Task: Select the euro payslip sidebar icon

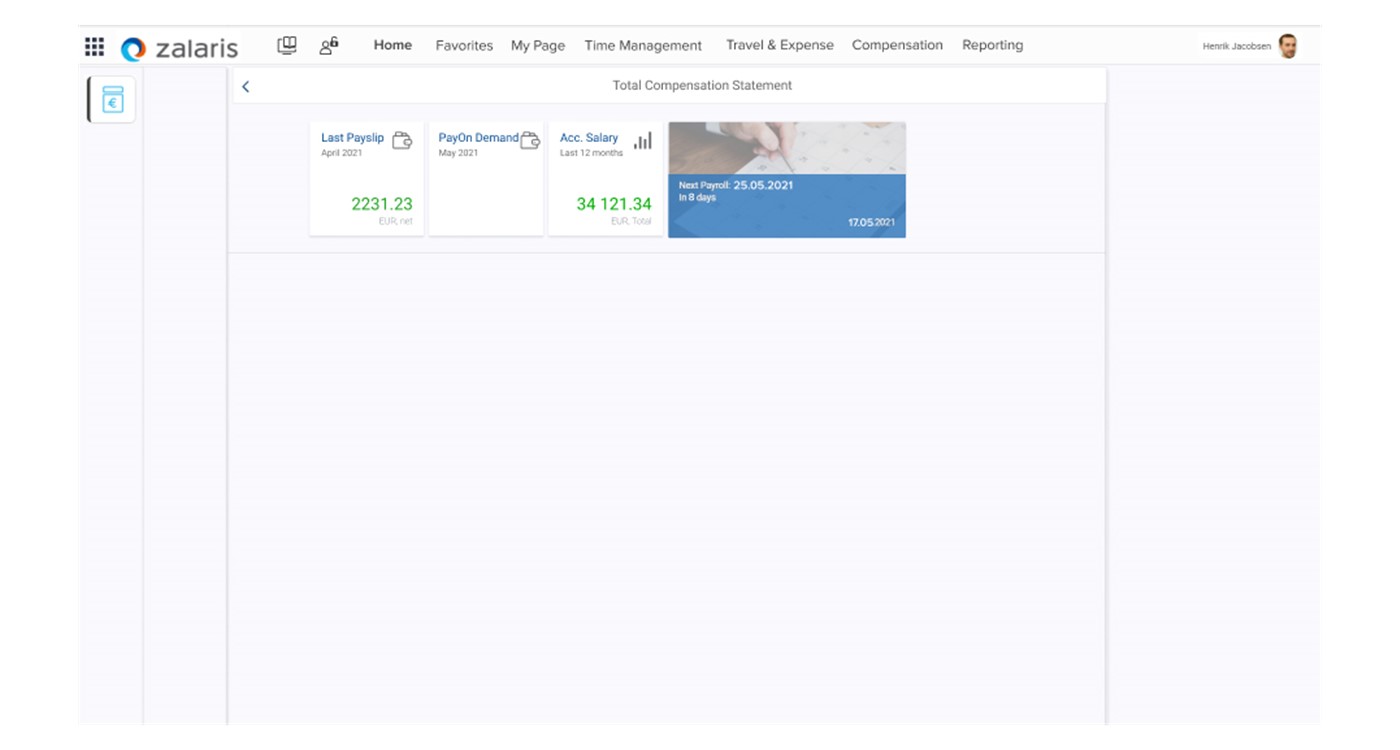Action: 113,99
